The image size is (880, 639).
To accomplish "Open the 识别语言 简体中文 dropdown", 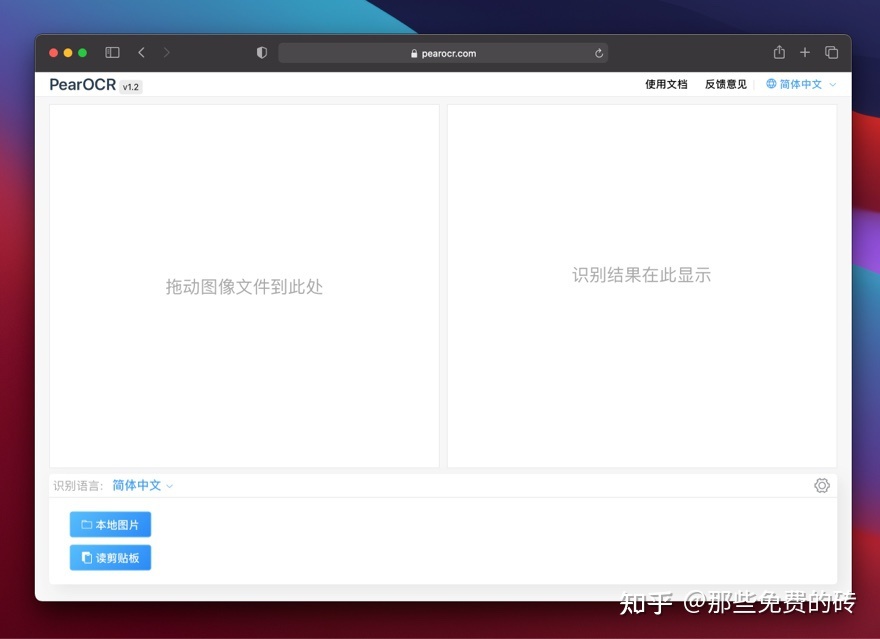I will [142, 485].
